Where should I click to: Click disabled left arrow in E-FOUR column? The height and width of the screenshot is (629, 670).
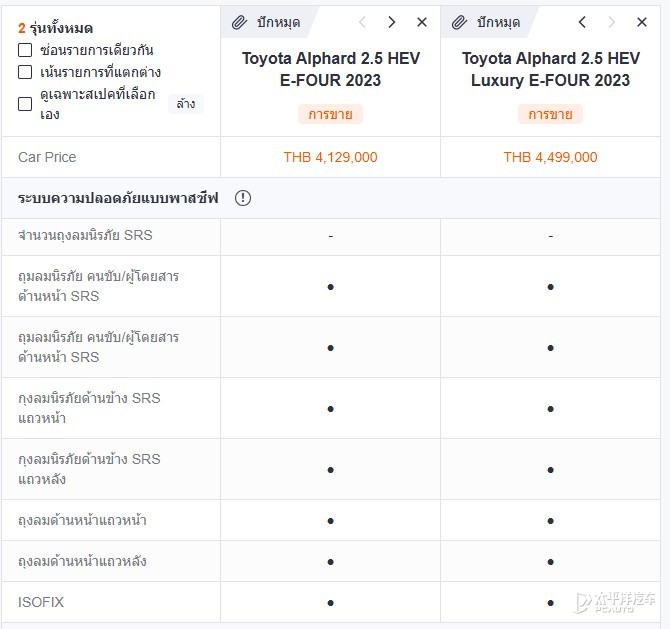pyautogui.click(x=362, y=22)
